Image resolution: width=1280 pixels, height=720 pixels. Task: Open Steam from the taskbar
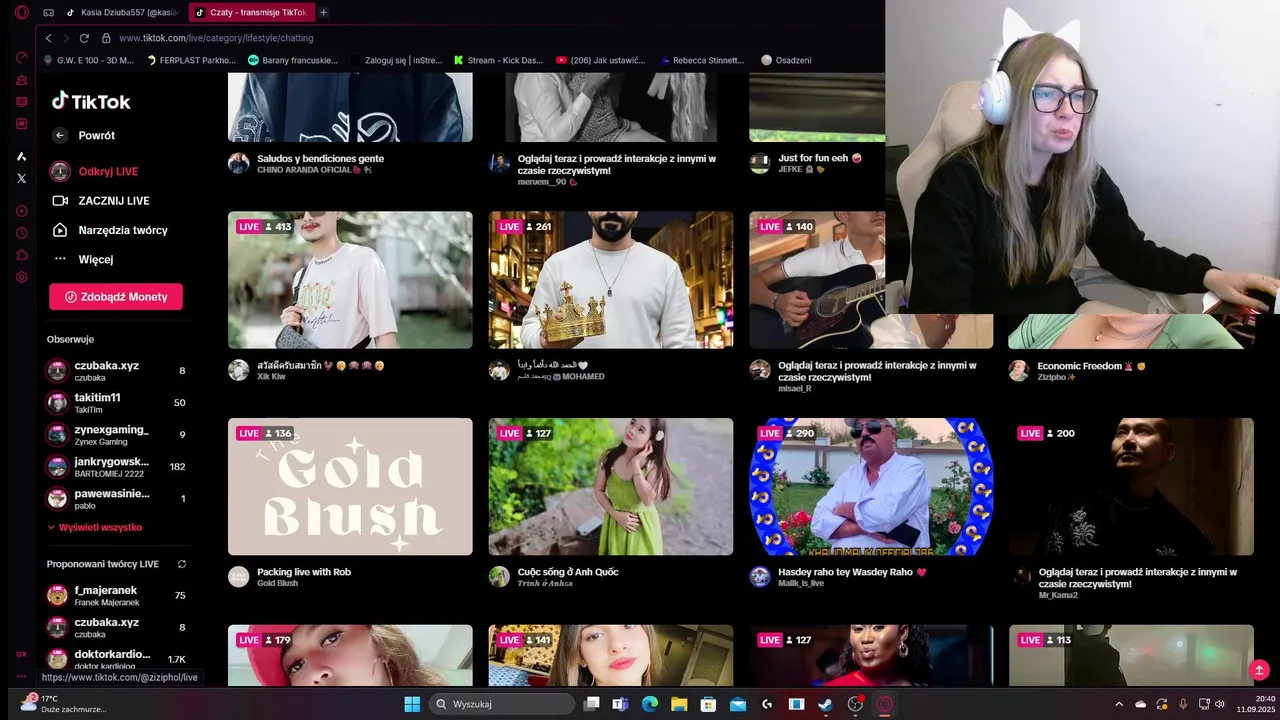(x=825, y=704)
